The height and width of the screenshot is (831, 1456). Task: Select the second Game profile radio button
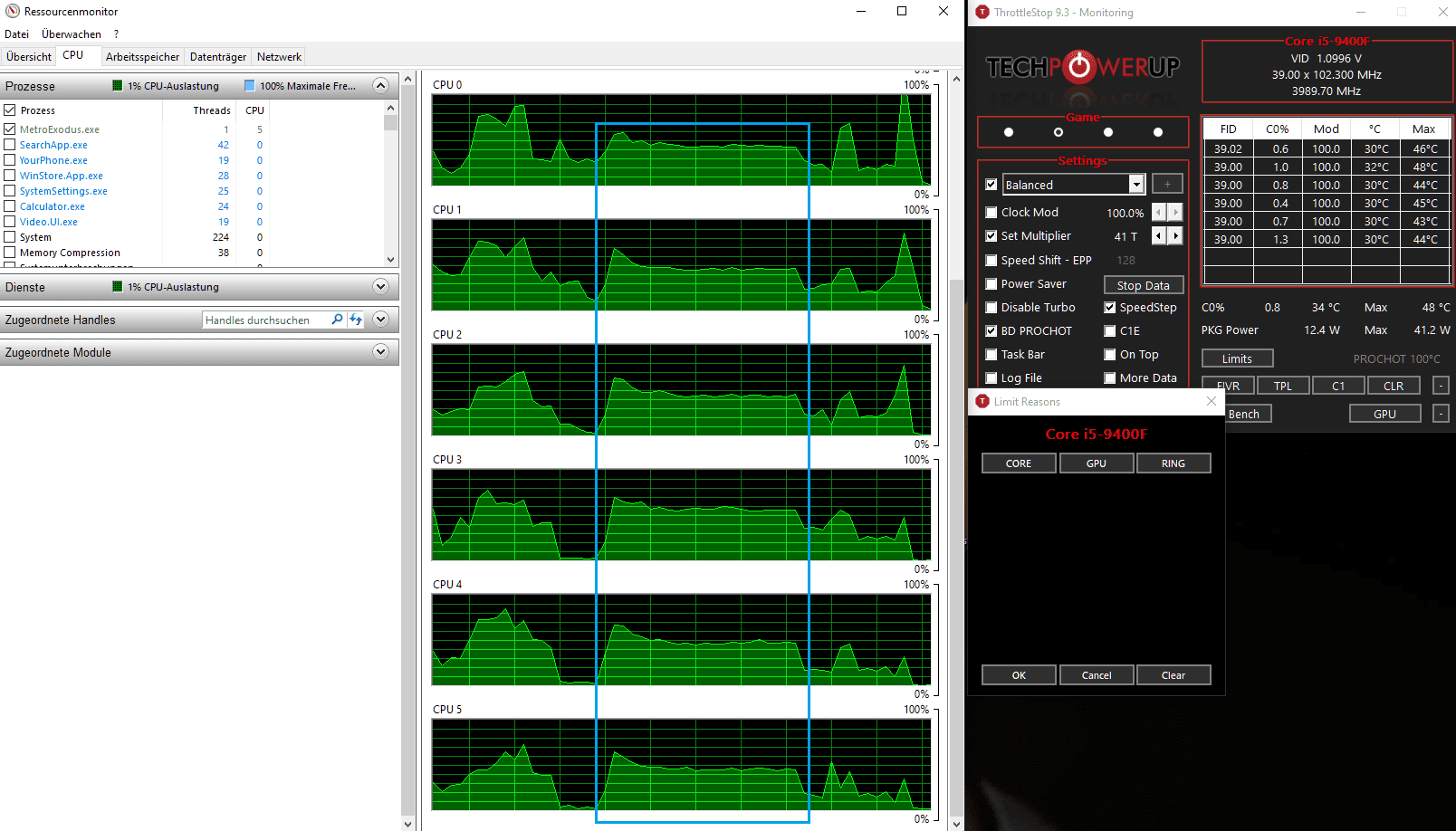pyautogui.click(x=1058, y=132)
